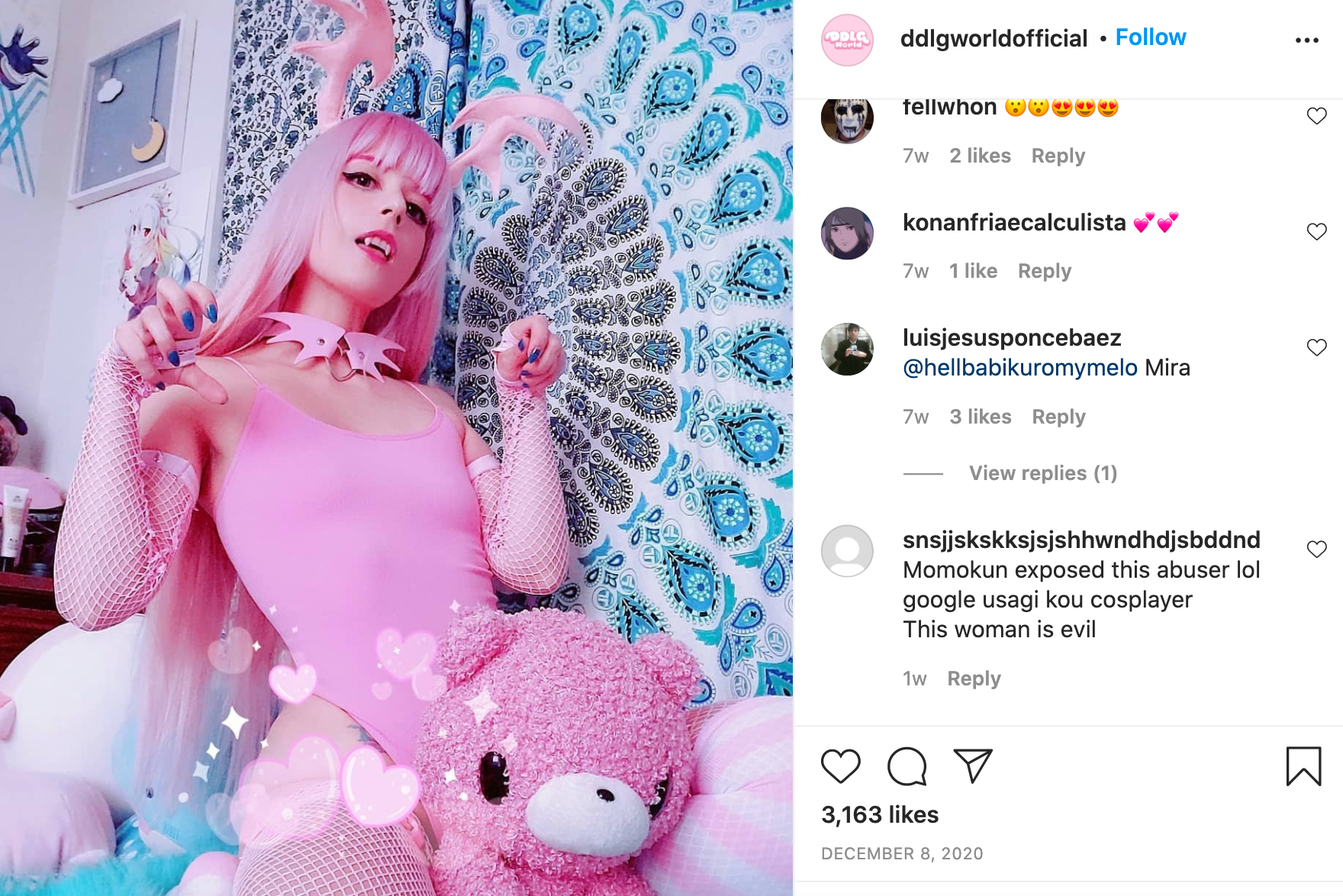View who gave 3,163 likes
The height and width of the screenshot is (896, 1343).
point(880,814)
